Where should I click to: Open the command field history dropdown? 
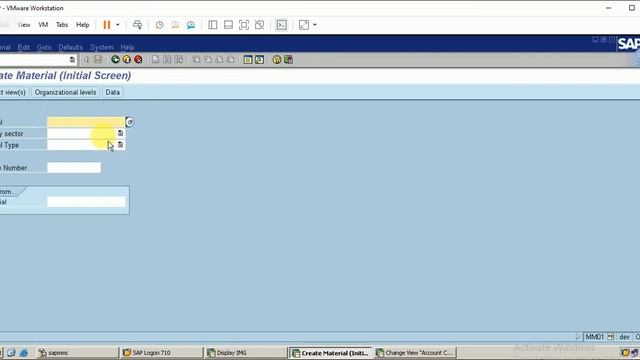tap(72, 60)
